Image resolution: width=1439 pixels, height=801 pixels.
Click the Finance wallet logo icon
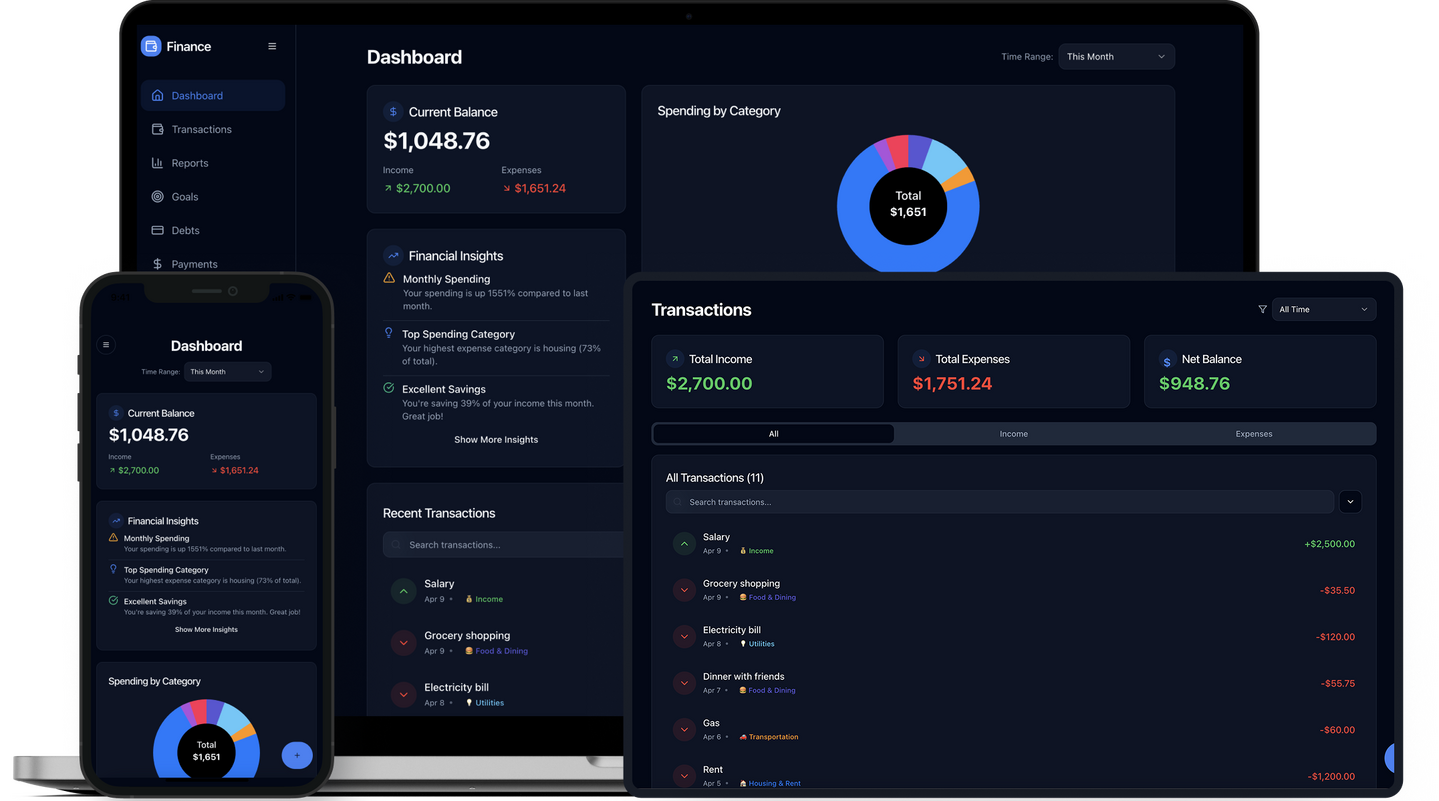point(151,46)
